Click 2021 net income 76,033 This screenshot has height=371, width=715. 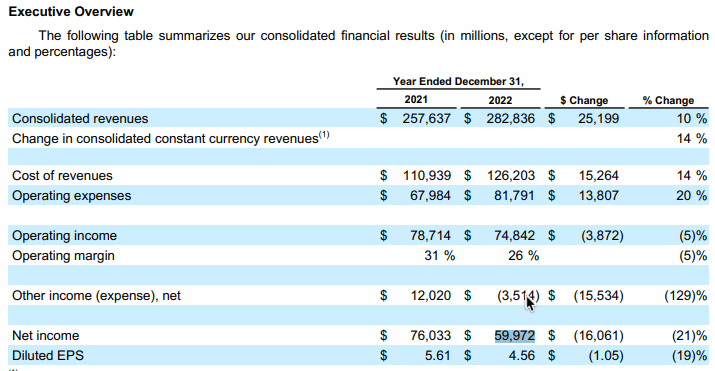coord(430,336)
